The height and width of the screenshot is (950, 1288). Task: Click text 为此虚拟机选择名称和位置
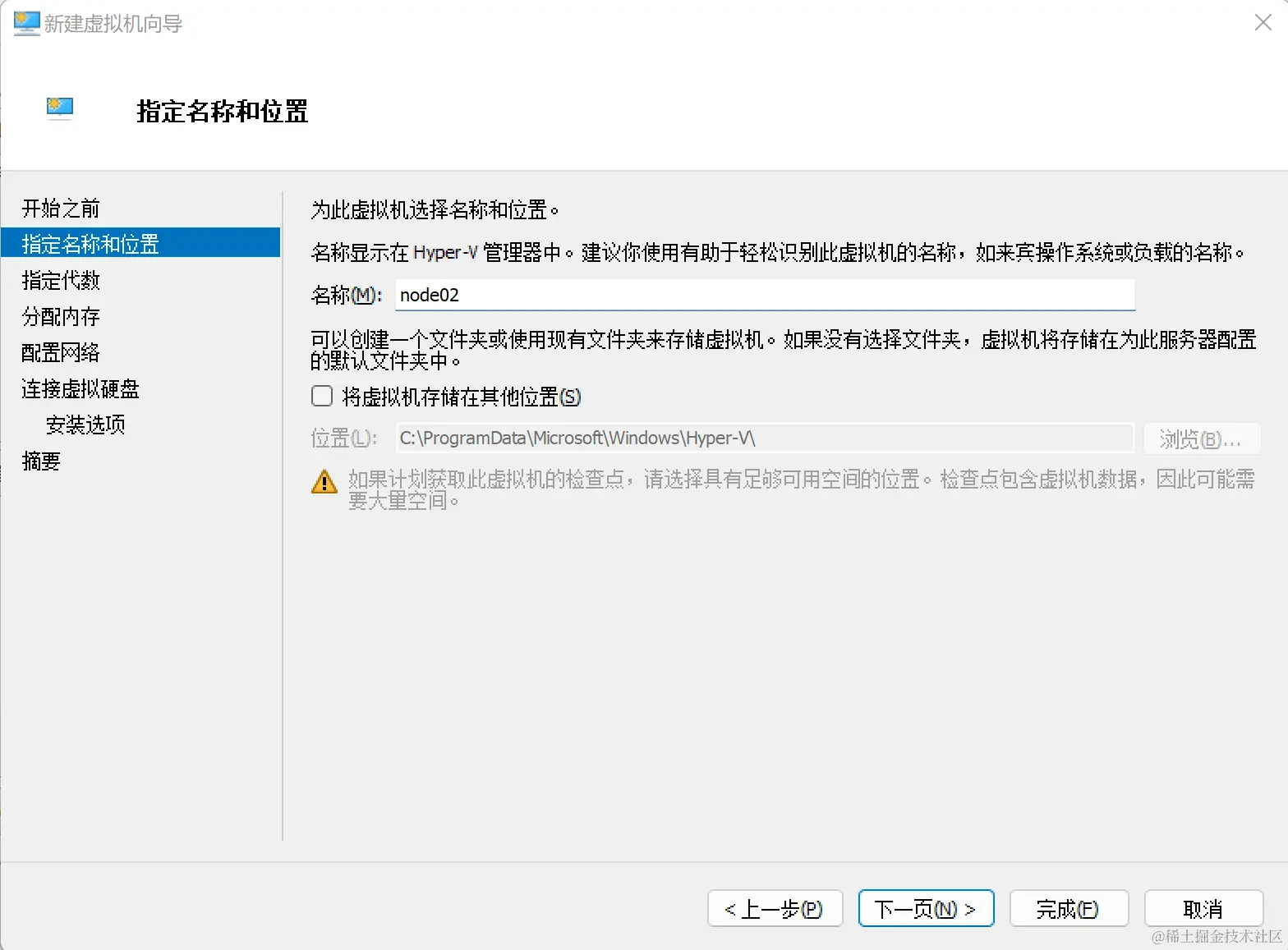(x=435, y=210)
